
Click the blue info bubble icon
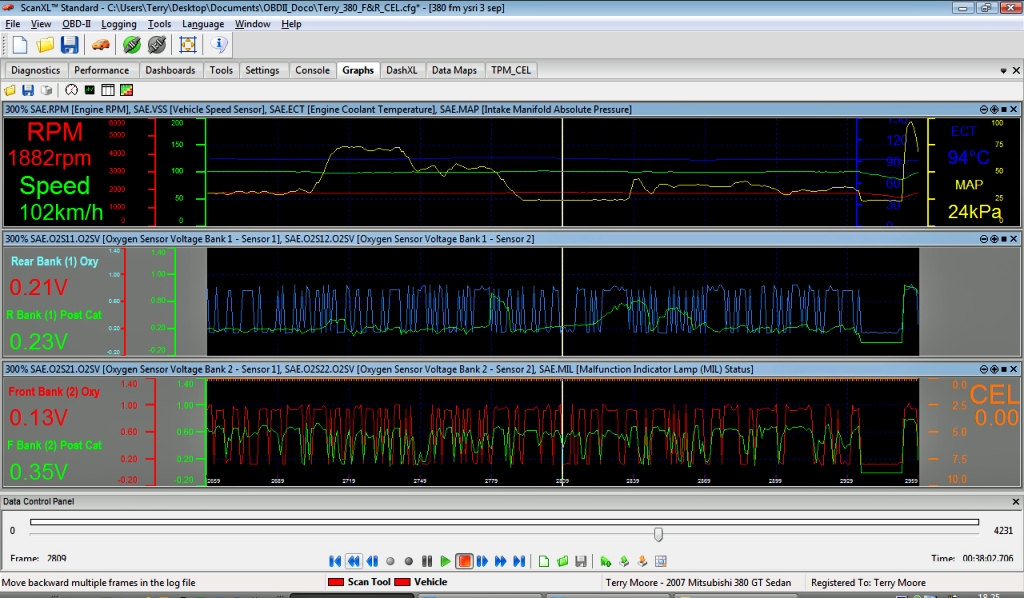click(x=219, y=45)
